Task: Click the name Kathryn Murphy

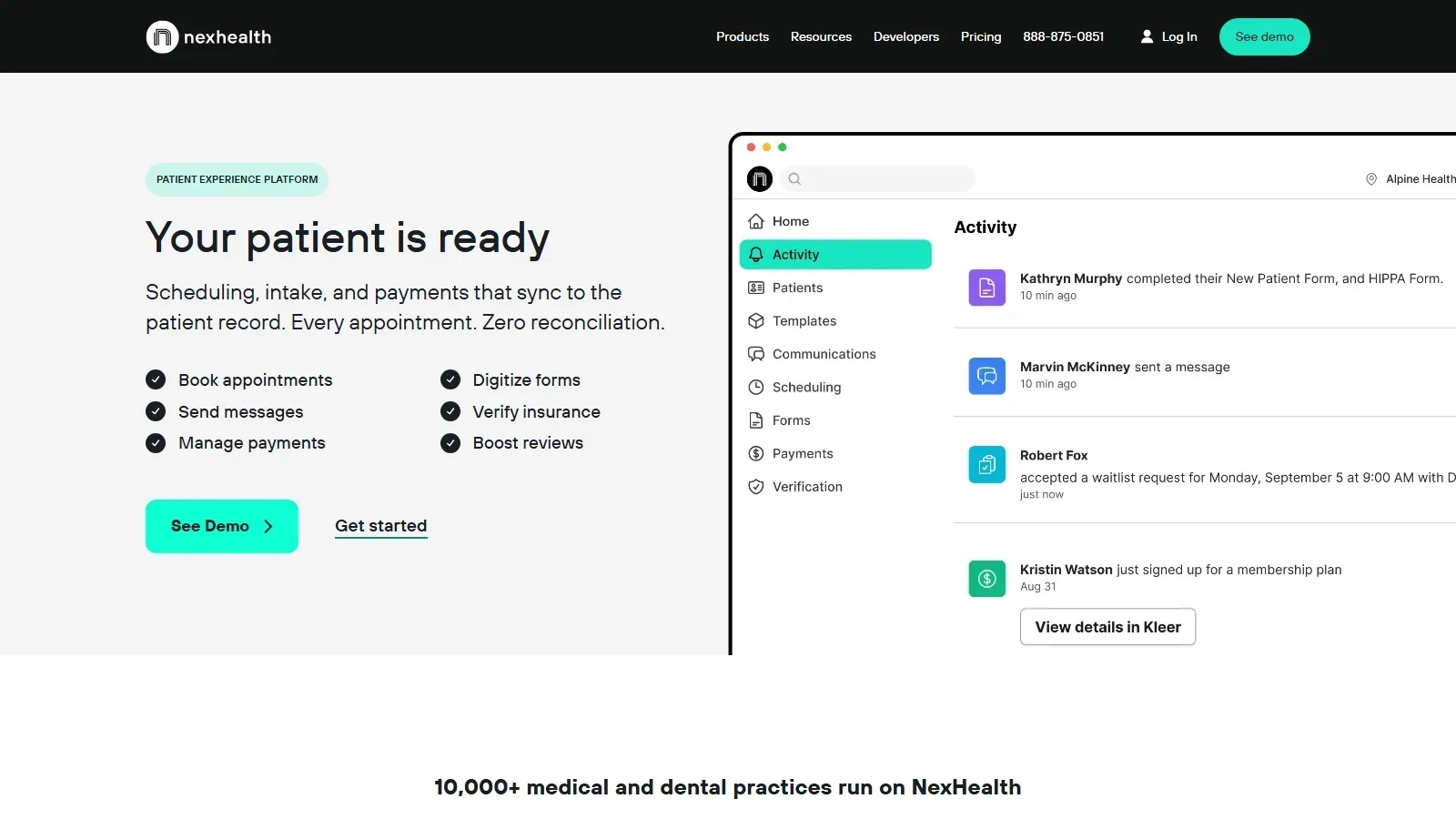Action: point(1071,278)
